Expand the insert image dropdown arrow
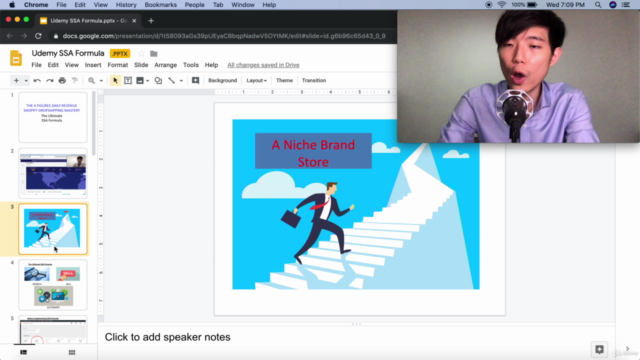 pyautogui.click(x=147, y=81)
